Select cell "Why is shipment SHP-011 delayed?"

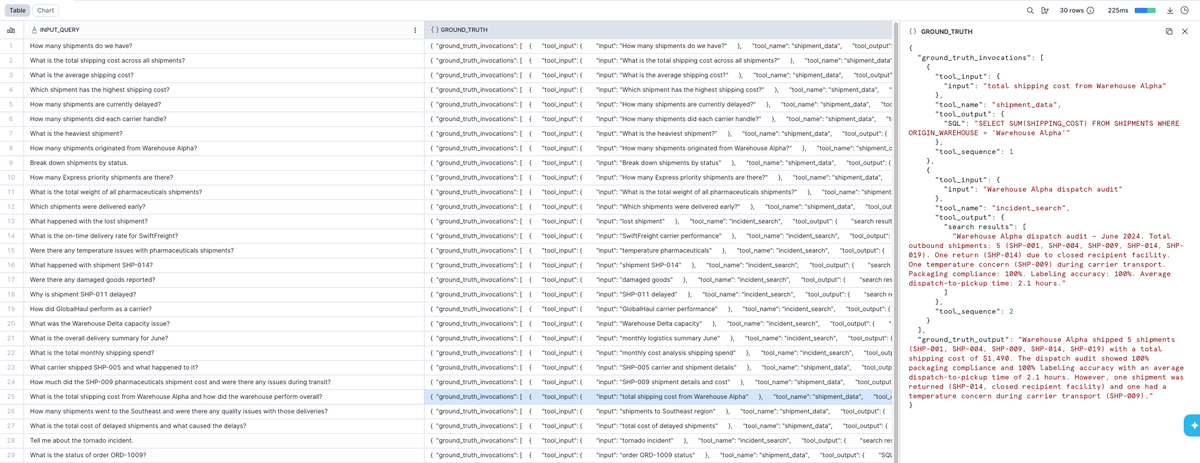(223, 294)
